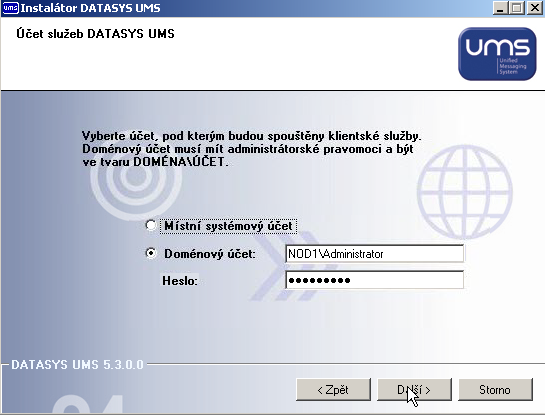Click the domain account field with NOD1\Administrator
The width and height of the screenshot is (545, 415).
point(374,254)
